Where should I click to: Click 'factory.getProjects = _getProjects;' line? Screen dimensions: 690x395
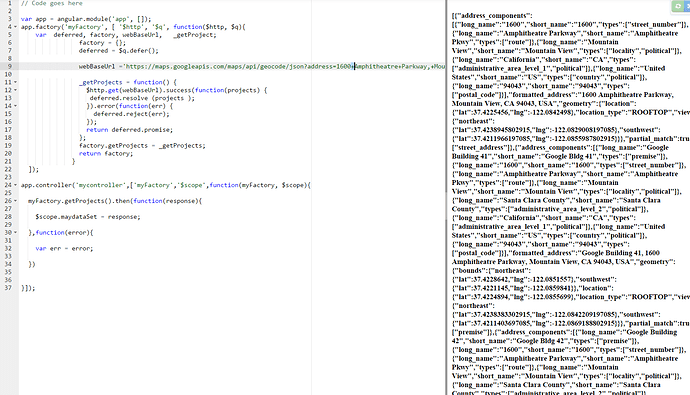click(x=142, y=146)
